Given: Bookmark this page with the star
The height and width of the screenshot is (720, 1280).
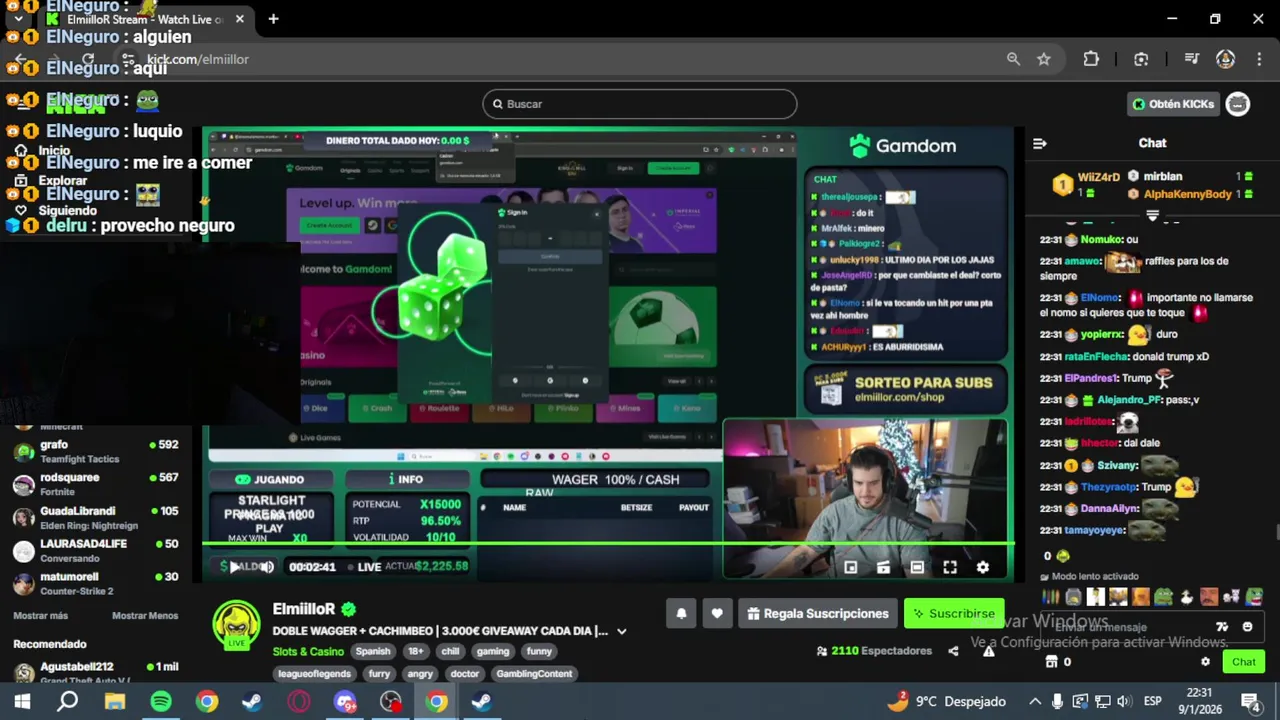Looking at the screenshot, I should point(1044,59).
